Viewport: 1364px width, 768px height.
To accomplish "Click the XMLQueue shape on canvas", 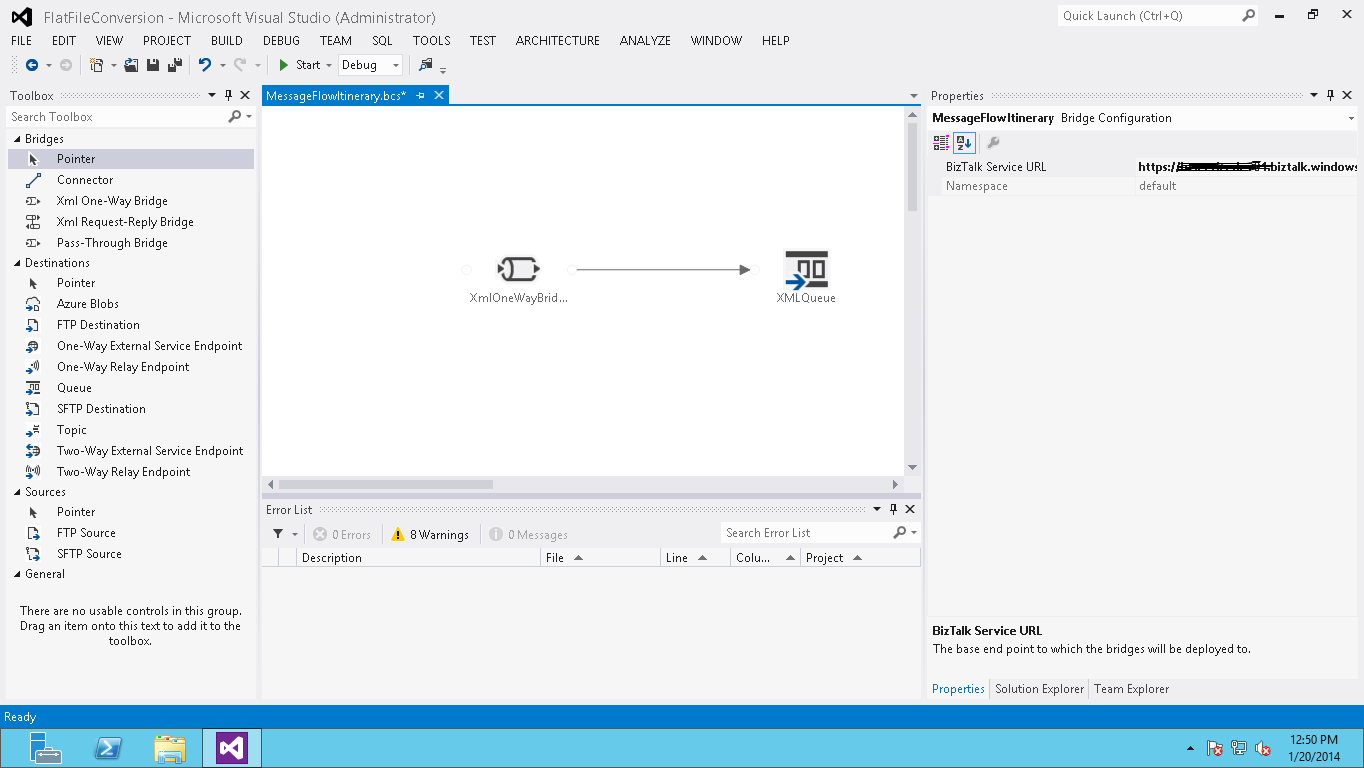I will pyautogui.click(x=806, y=269).
